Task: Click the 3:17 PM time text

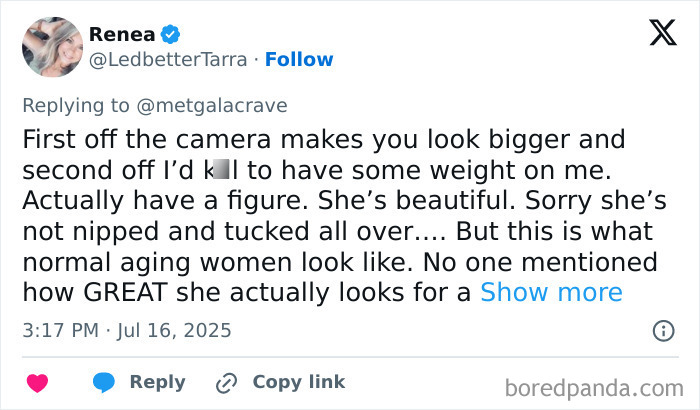Action: click(x=59, y=329)
